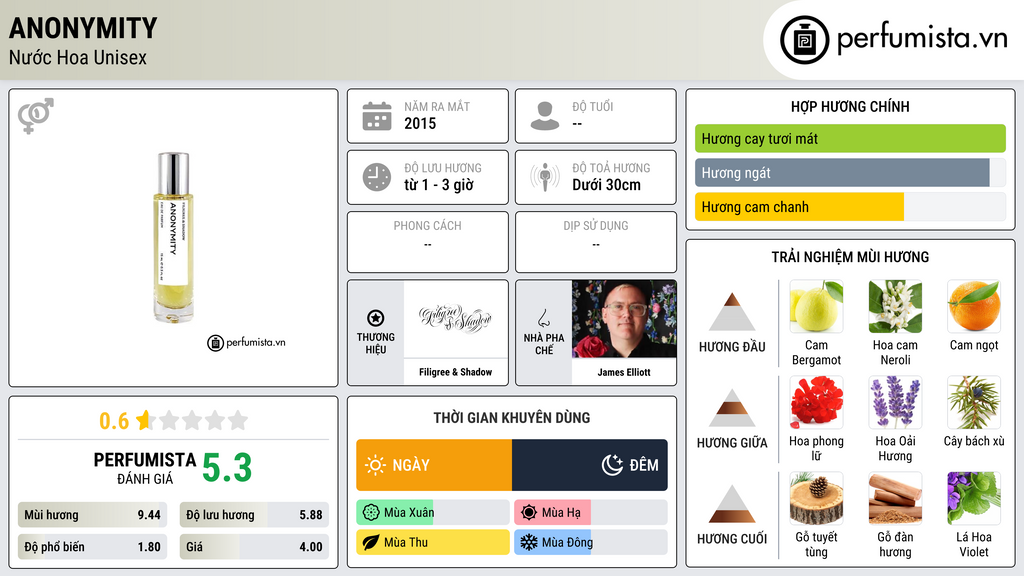1024x576 pixels.
Task: Select the Đêm nighttime bar
Action: 590,465
